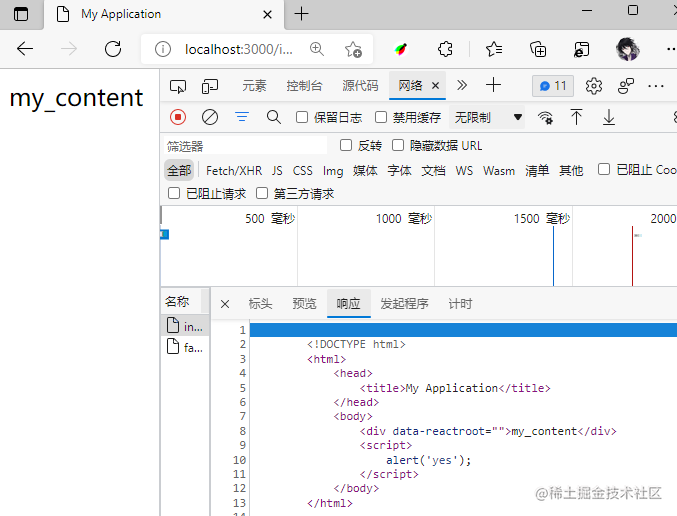Viewport: 677px width, 516px height.
Task: Click the browser profile avatar
Action: point(627,49)
